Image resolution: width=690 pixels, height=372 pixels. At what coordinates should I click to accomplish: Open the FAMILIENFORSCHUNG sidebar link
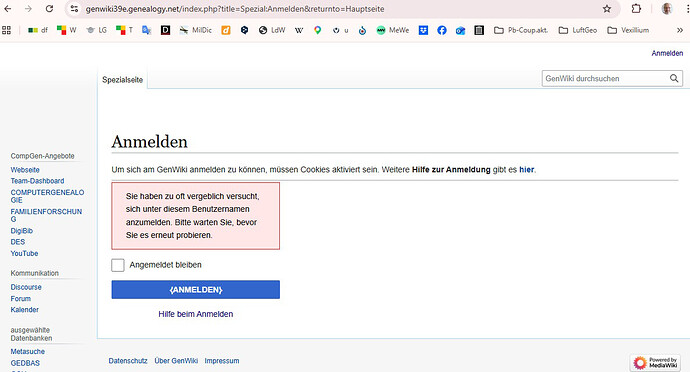pyautogui.click(x=46, y=215)
